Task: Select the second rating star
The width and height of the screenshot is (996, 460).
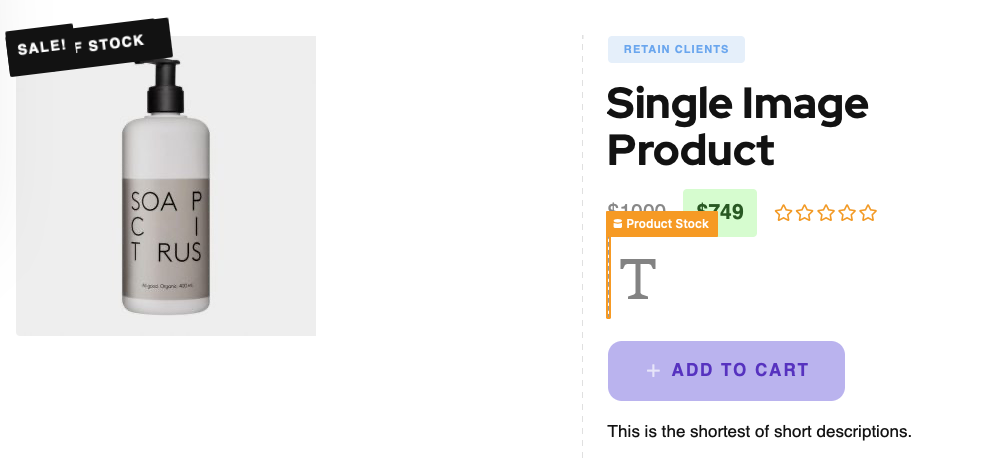Action: (804, 213)
